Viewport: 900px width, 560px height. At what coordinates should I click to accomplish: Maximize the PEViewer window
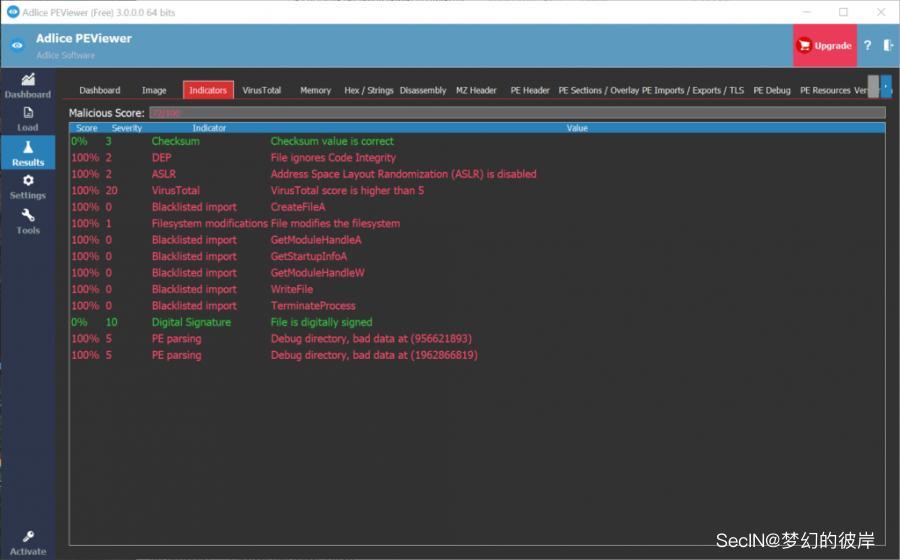pos(843,12)
